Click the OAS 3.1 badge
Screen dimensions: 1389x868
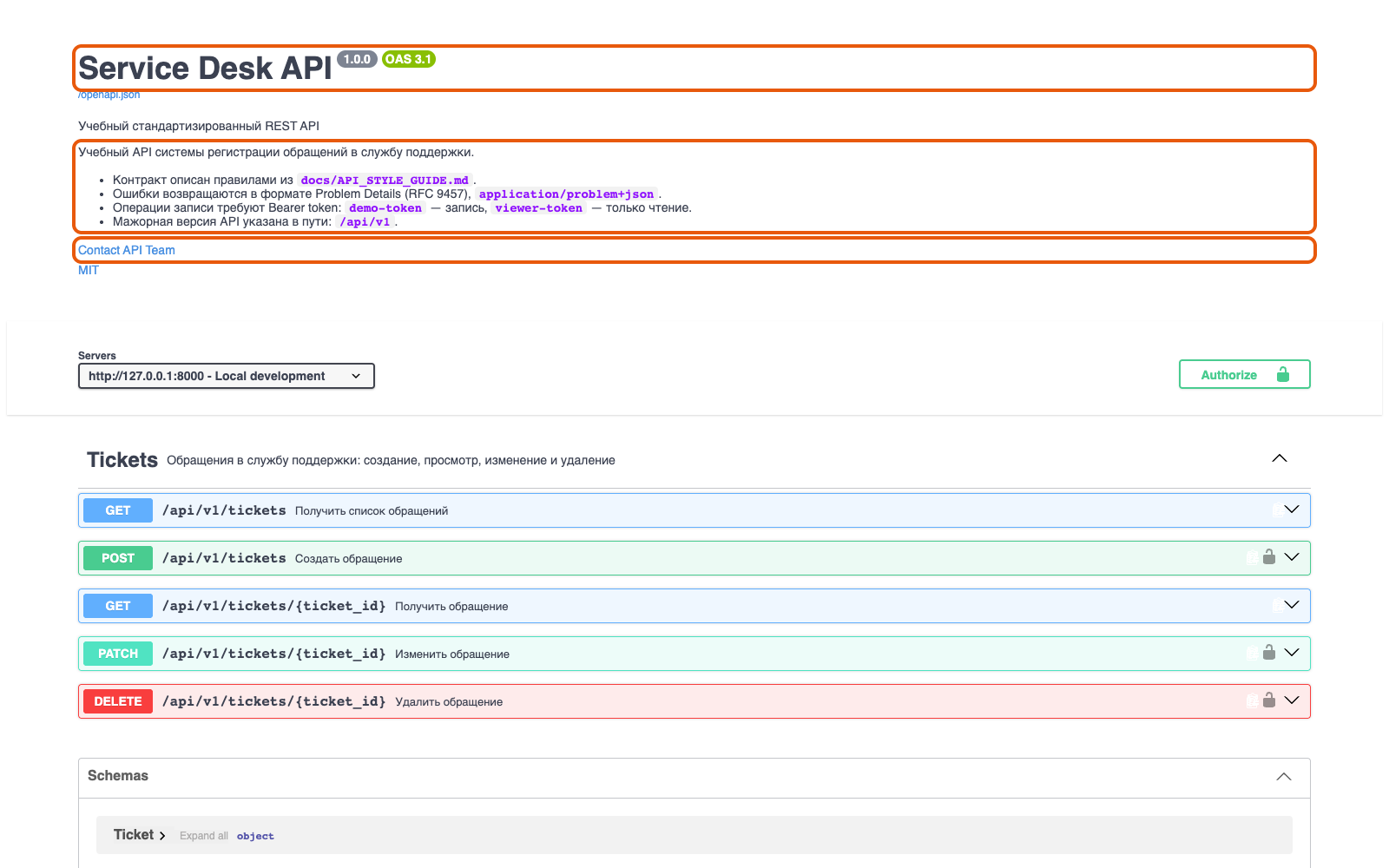pyautogui.click(x=408, y=59)
